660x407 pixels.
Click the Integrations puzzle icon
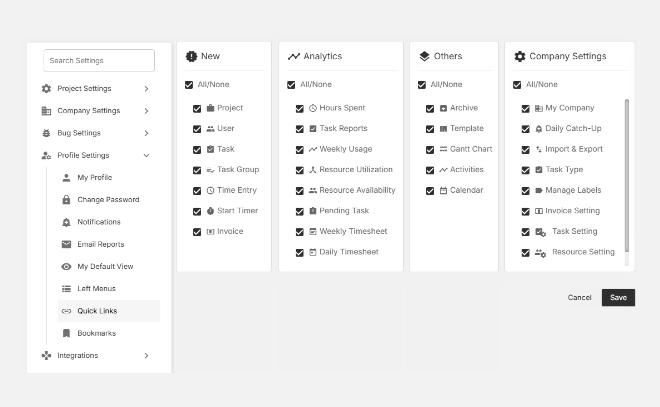point(46,356)
